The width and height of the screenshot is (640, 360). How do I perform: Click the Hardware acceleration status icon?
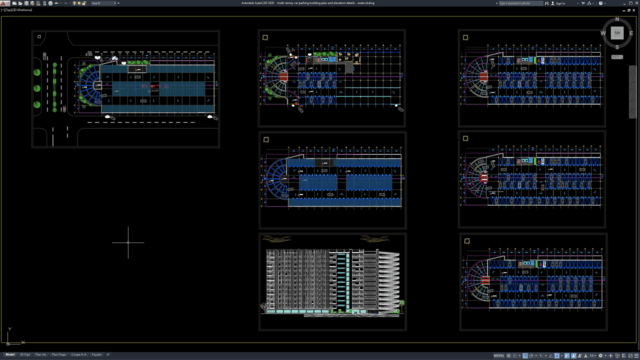pyautogui.click(x=624, y=356)
